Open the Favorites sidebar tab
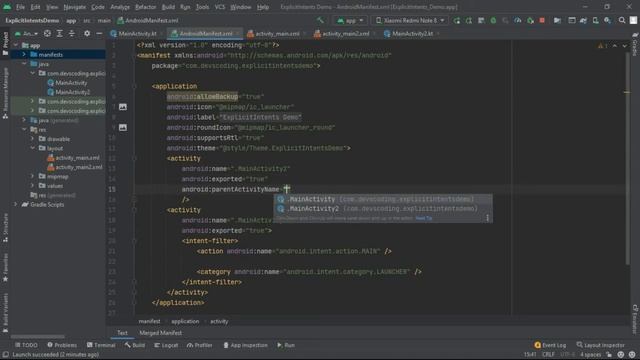The image size is (640, 360). (x=5, y=268)
